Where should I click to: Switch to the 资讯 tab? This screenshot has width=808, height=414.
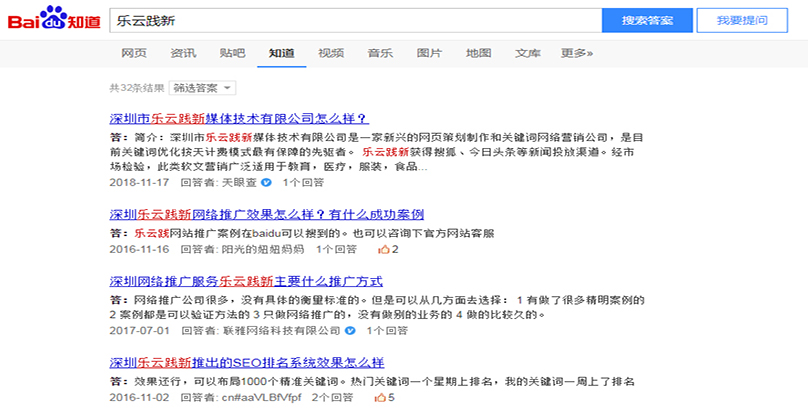point(183,53)
